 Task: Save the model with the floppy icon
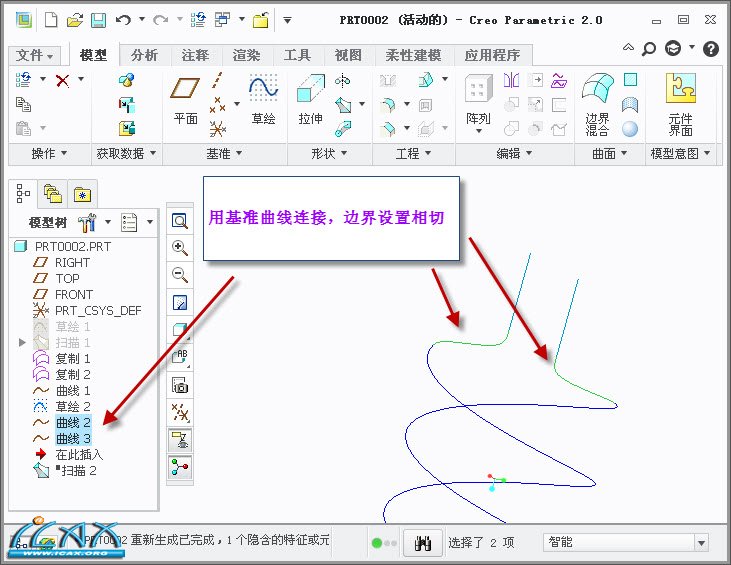pyautogui.click(x=98, y=20)
